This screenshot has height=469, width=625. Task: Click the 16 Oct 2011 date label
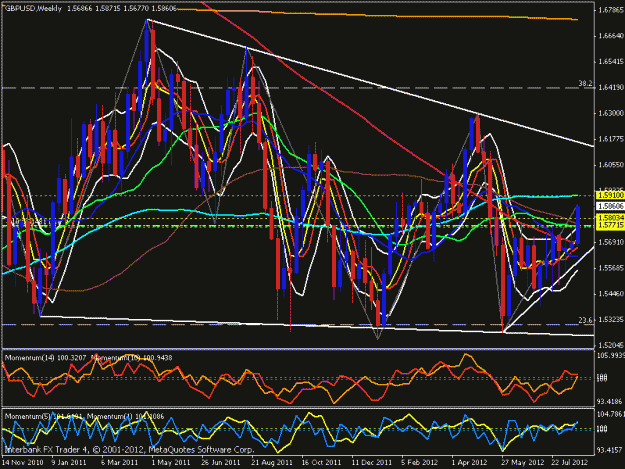pos(321,463)
